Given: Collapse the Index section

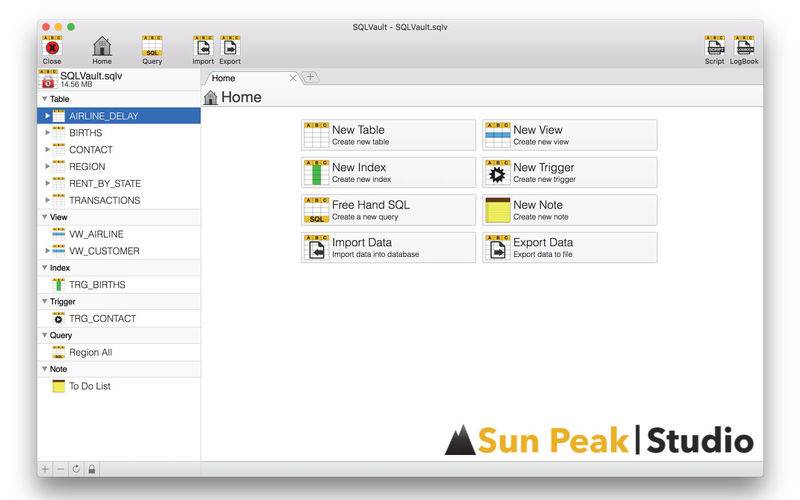Looking at the screenshot, I should (44, 267).
